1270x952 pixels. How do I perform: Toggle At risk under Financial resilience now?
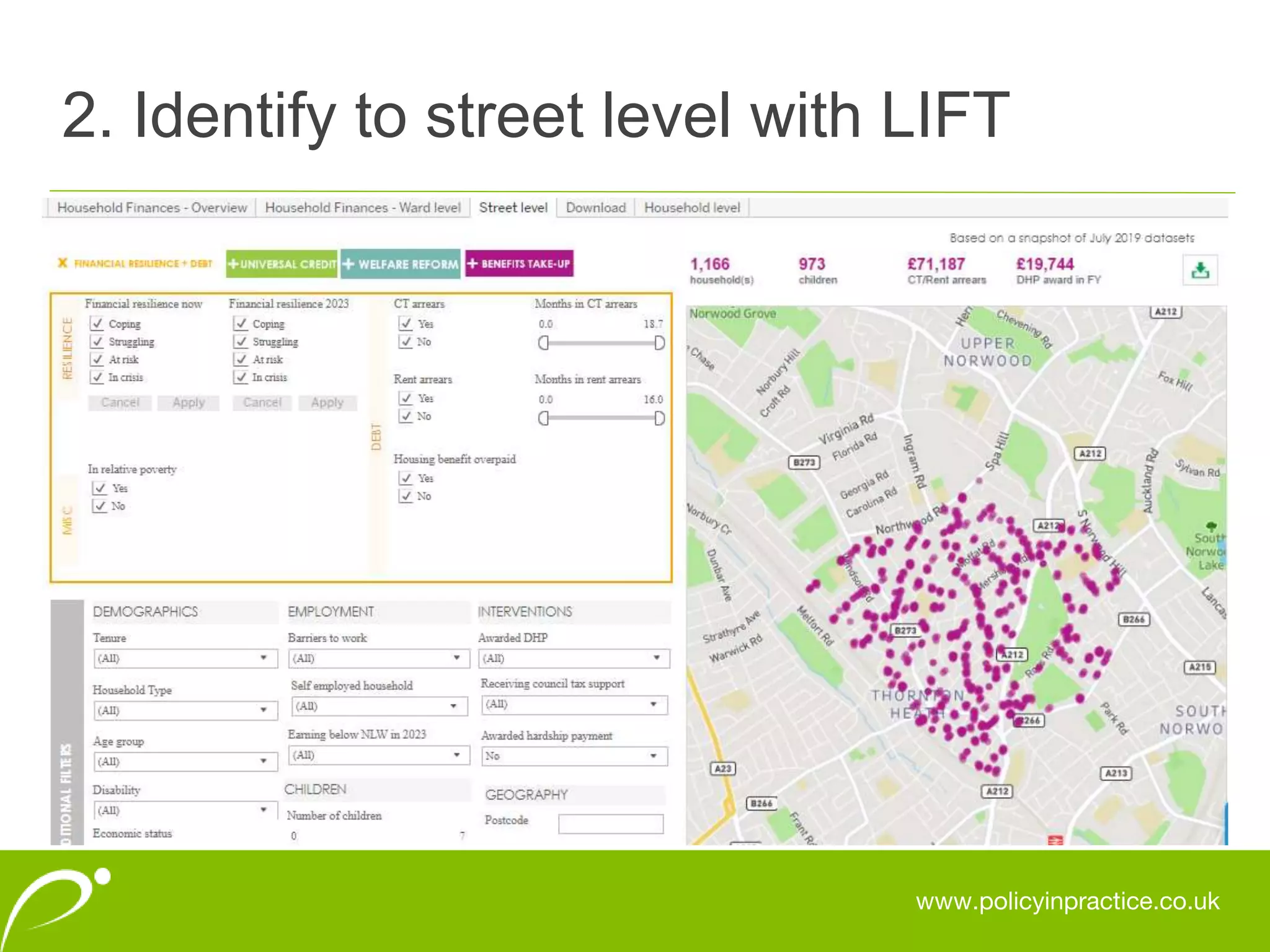pos(97,359)
